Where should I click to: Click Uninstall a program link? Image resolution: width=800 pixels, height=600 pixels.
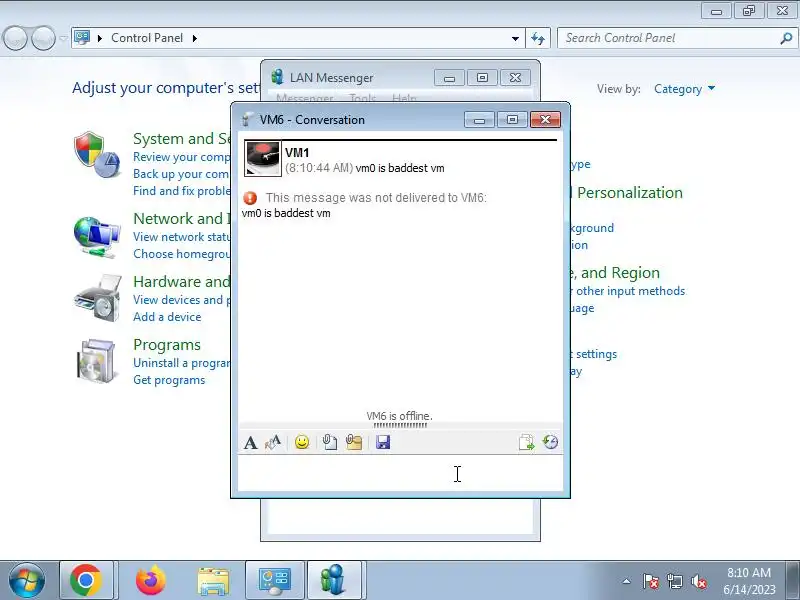coord(182,363)
